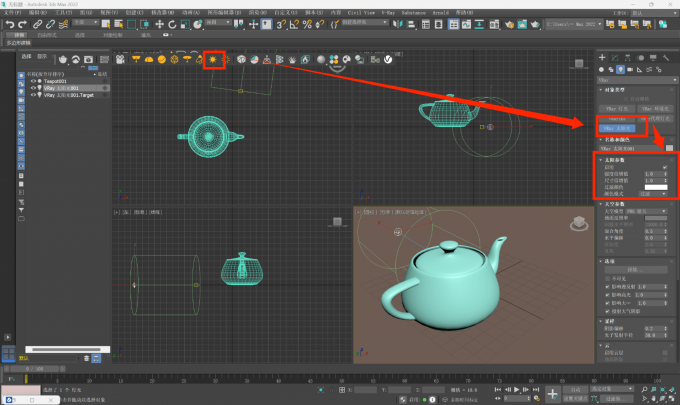Toggle cast atmospheric shadows checkbox
The height and width of the screenshot is (405, 680).
[x=608, y=311]
